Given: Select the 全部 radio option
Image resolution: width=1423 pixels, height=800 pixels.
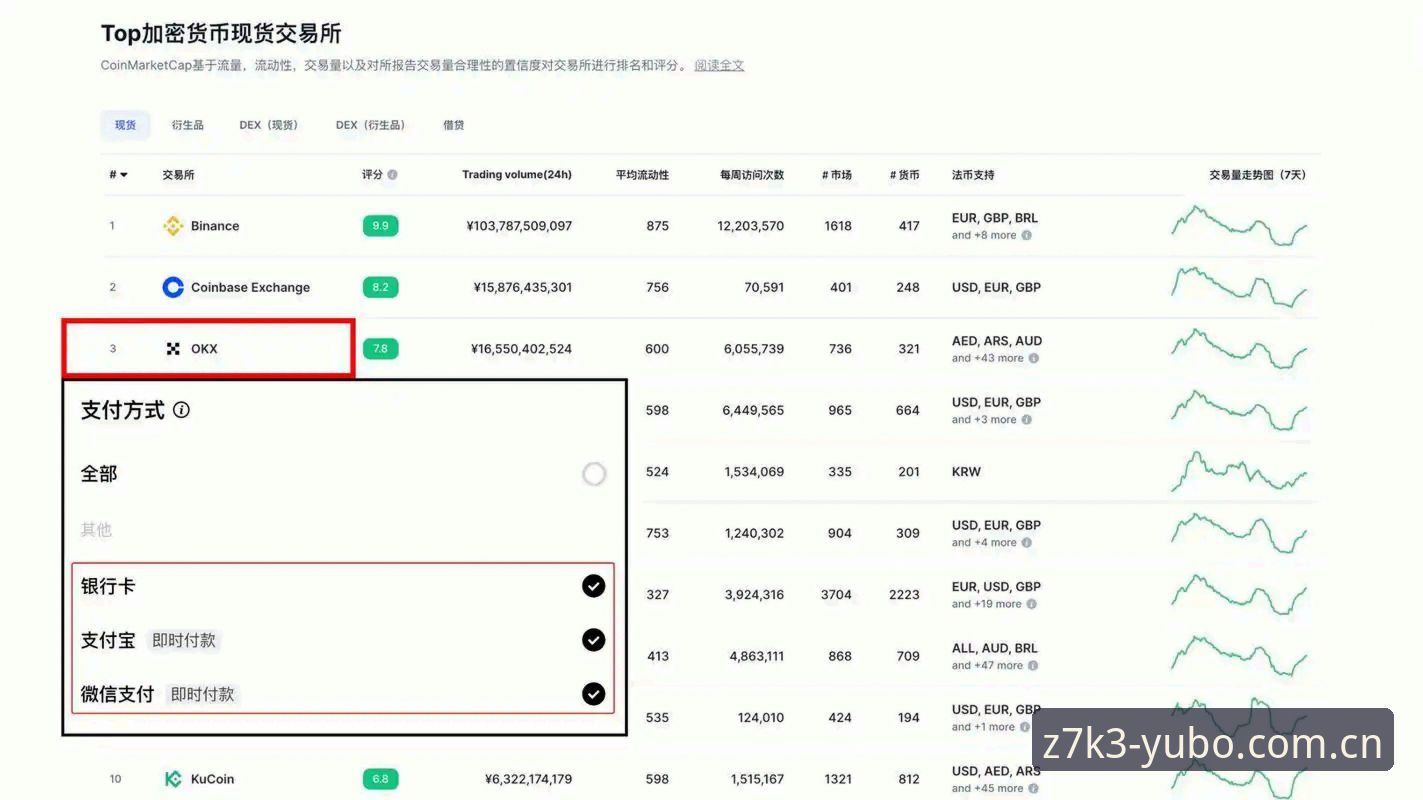Looking at the screenshot, I should [594, 474].
